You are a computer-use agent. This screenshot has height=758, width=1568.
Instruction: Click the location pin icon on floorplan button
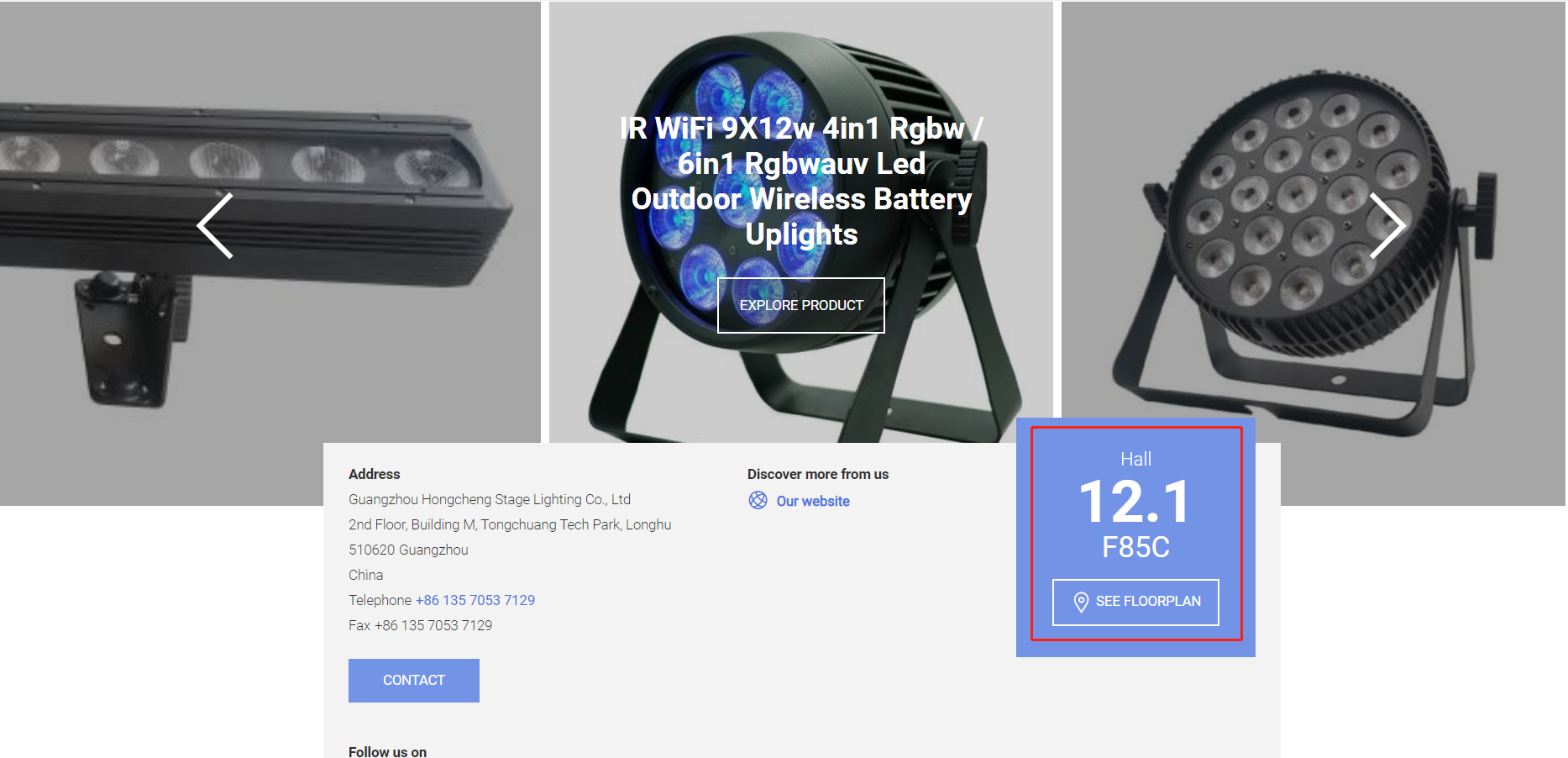click(1081, 602)
